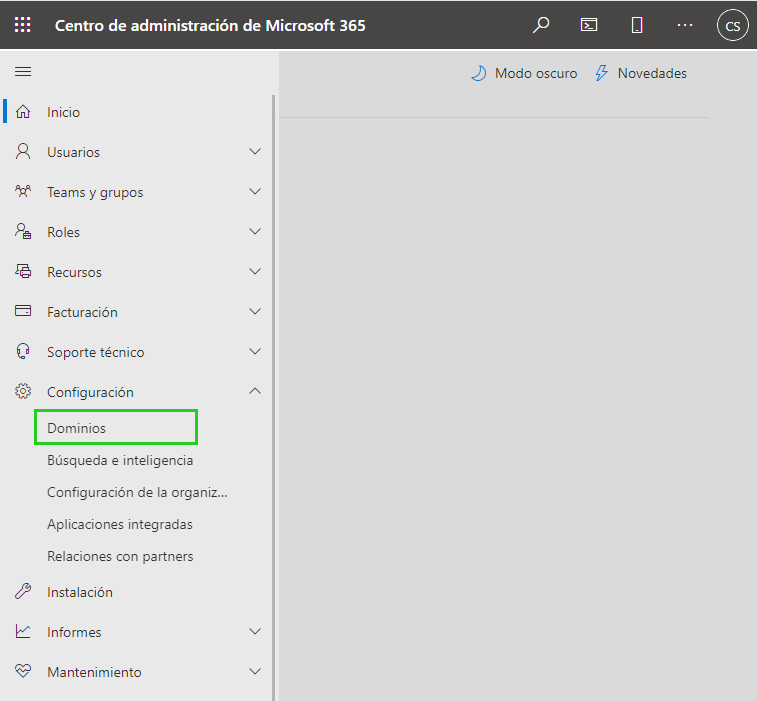Expand the Soporte técnico chevron
The image size is (757, 701).
(x=255, y=351)
